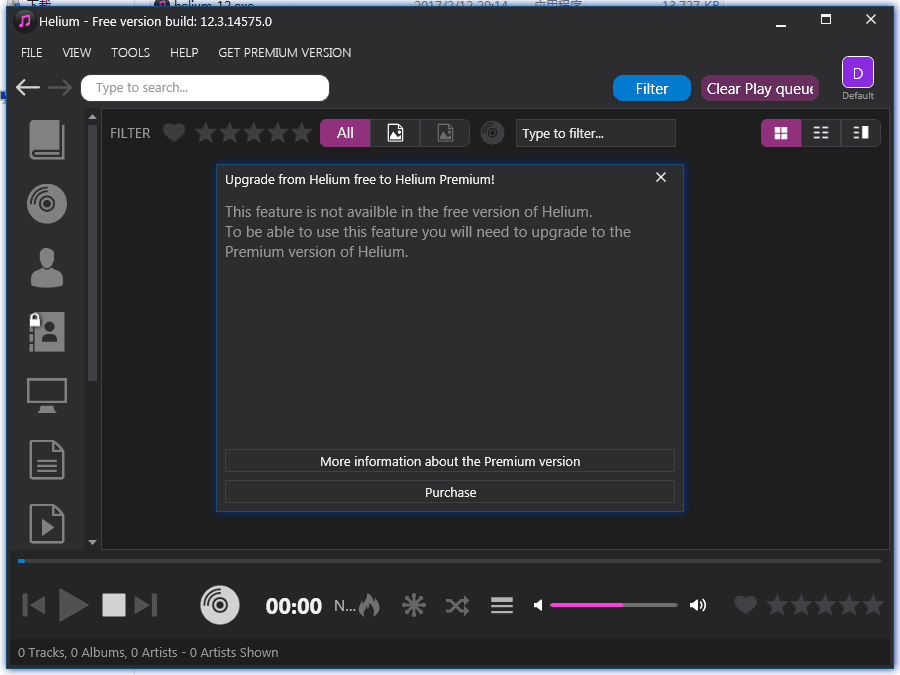Image resolution: width=900 pixels, height=675 pixels.
Task: Select the with-picture filter button
Action: pyautogui.click(x=395, y=133)
